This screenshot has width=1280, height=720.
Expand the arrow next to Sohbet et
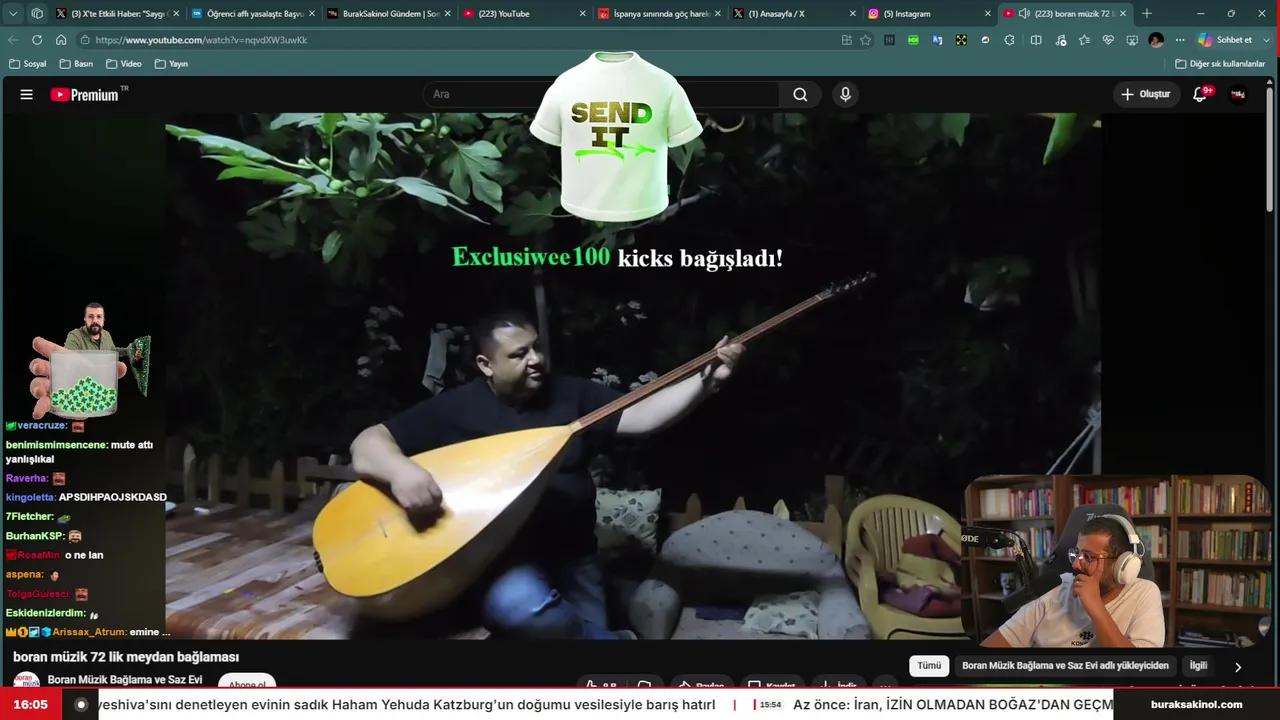1265,40
